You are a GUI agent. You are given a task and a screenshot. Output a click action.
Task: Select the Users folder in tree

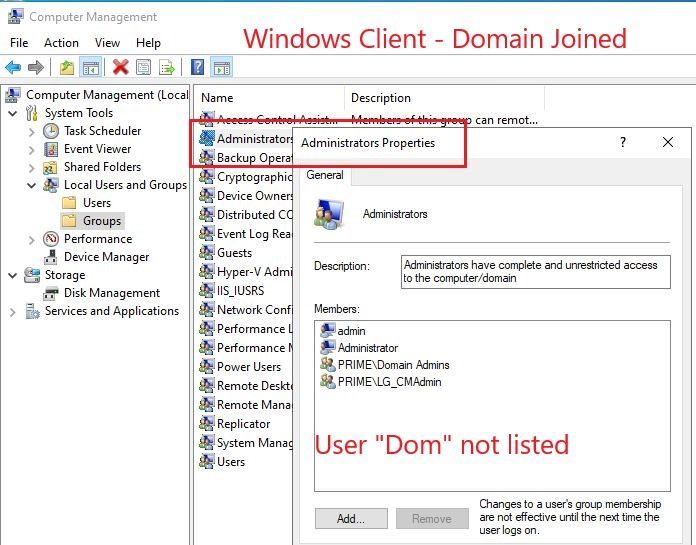[x=87, y=203]
